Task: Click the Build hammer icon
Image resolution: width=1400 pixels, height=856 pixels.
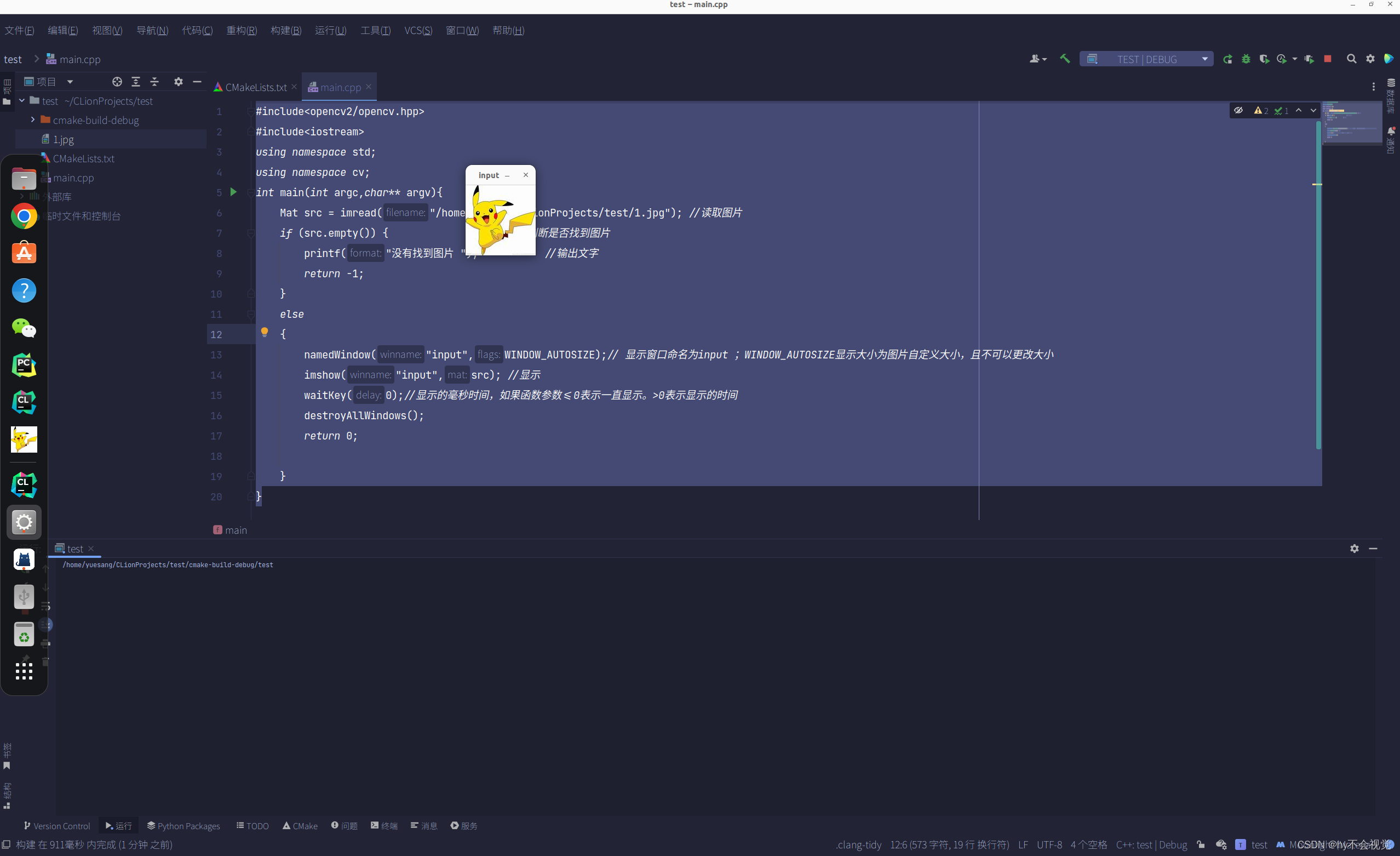Action: [1065, 59]
